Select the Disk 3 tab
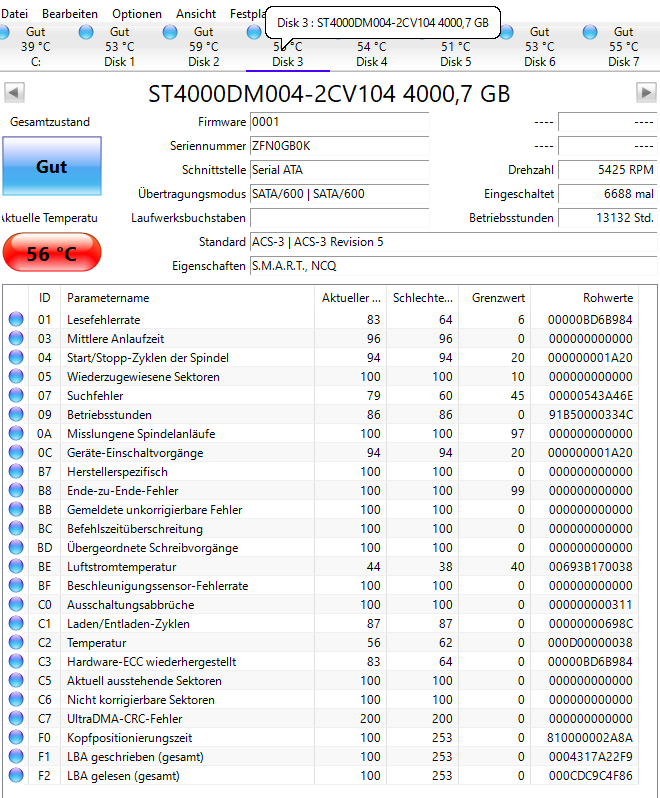 [x=288, y=47]
